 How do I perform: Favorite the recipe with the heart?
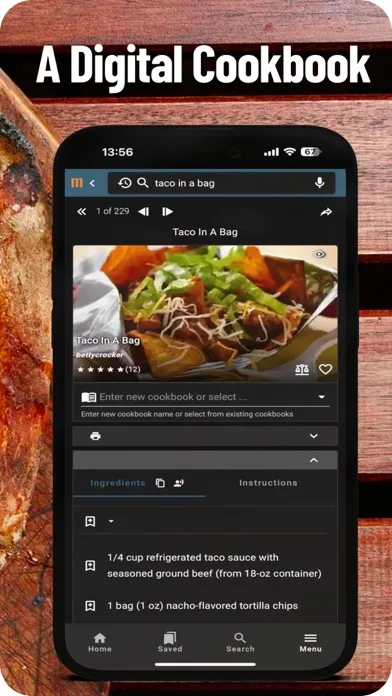click(x=325, y=369)
